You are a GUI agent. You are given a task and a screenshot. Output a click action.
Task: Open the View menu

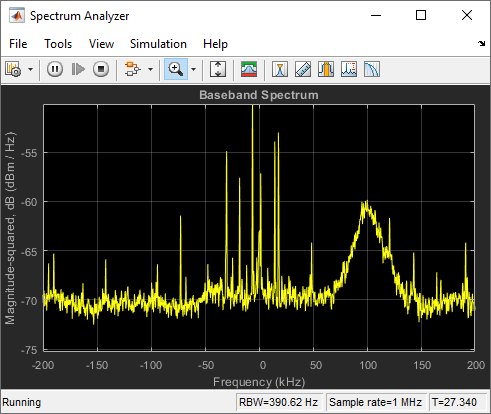(101, 44)
